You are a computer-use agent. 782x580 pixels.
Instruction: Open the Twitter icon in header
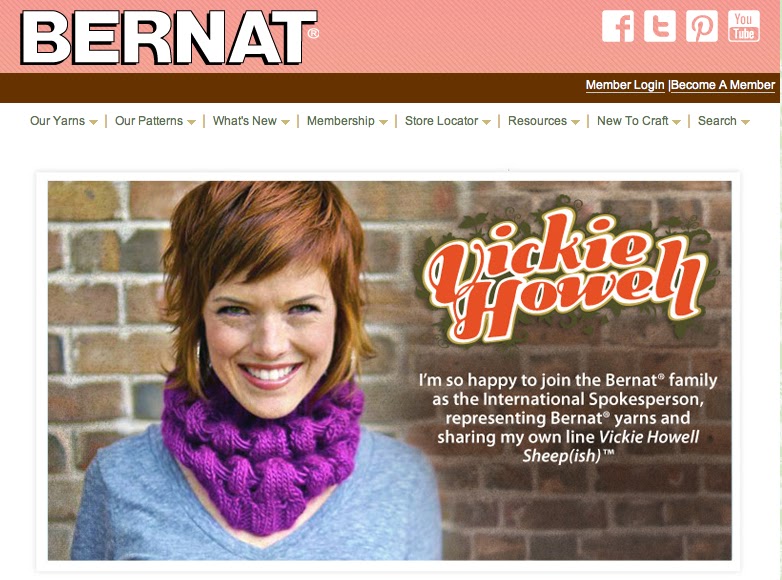coord(659,26)
